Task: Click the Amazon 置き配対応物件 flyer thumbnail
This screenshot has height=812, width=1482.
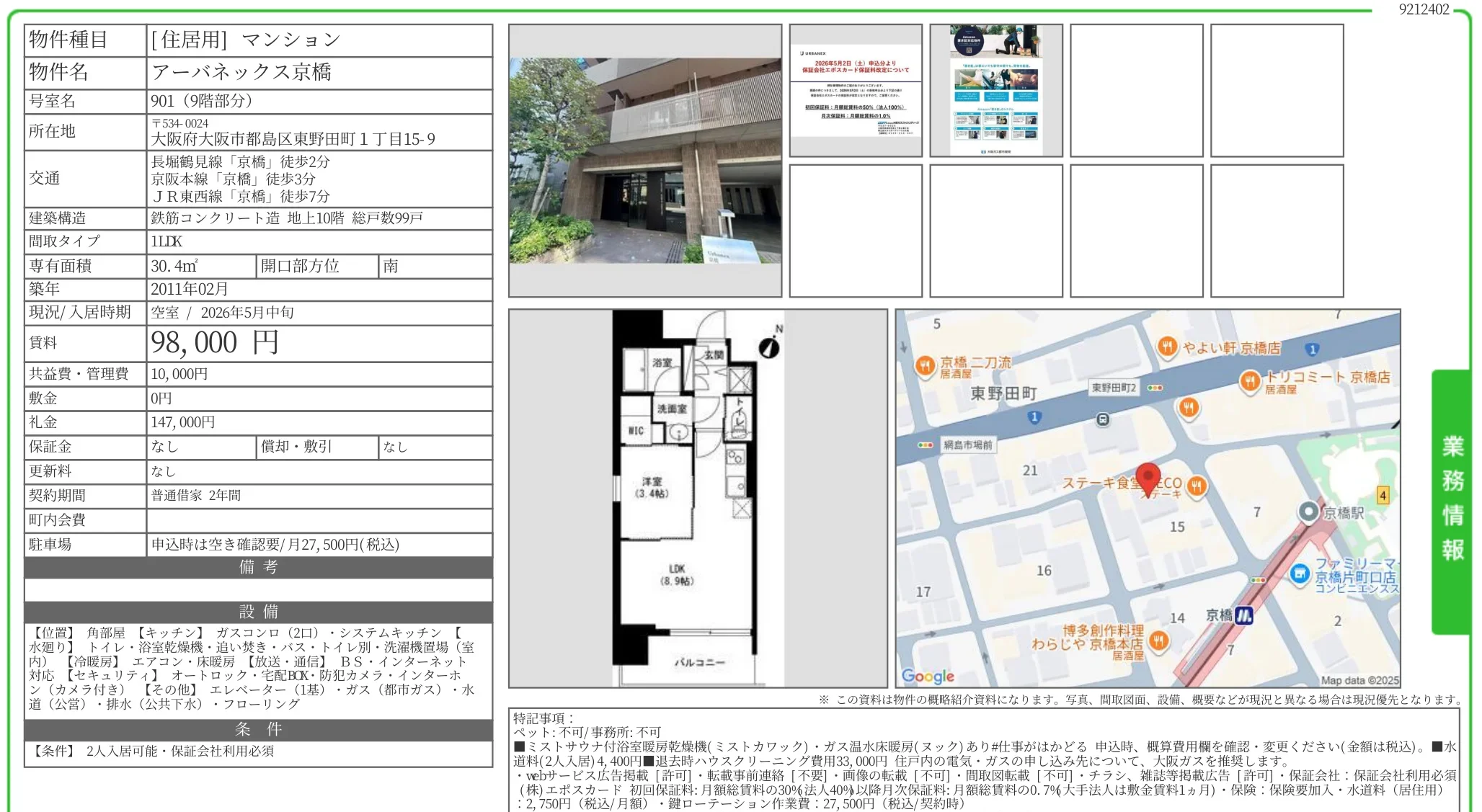Action: click(997, 90)
